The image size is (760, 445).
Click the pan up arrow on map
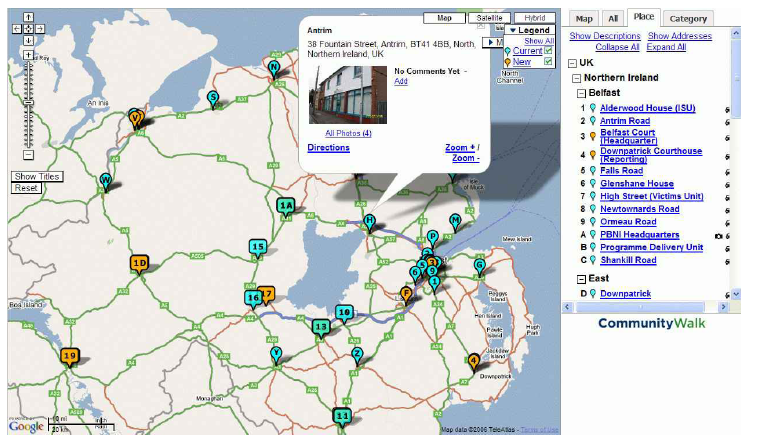tap(27, 18)
